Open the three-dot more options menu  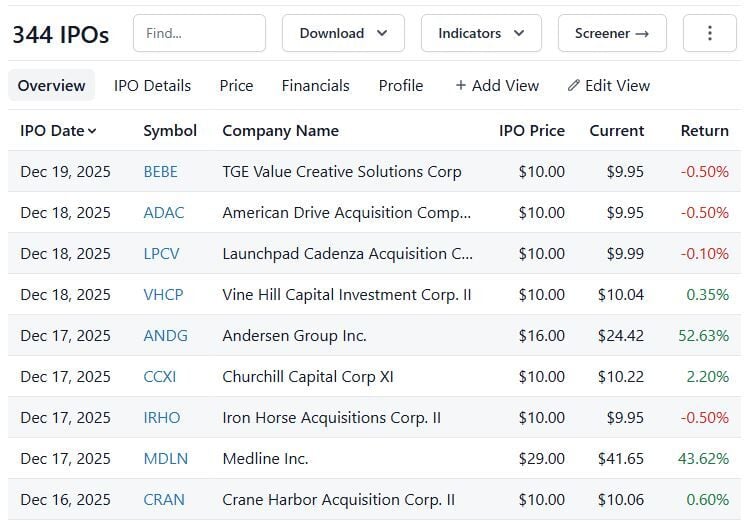(709, 33)
